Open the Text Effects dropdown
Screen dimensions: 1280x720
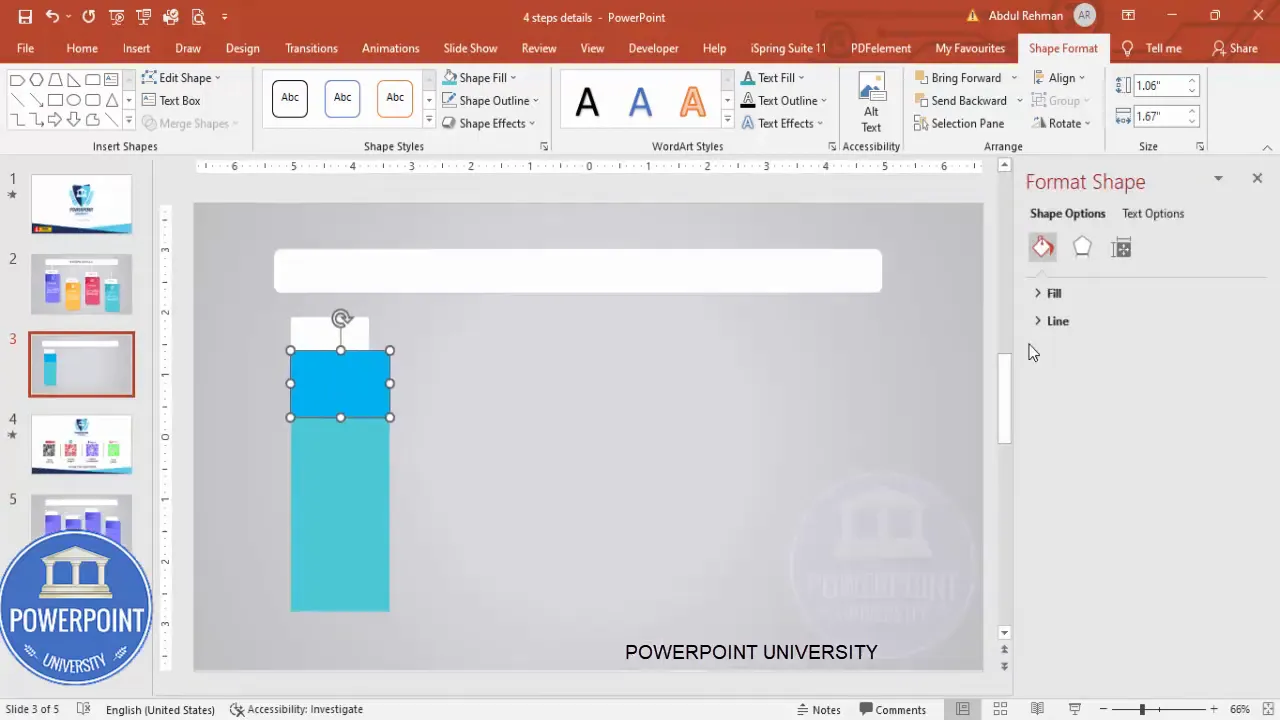[782, 123]
